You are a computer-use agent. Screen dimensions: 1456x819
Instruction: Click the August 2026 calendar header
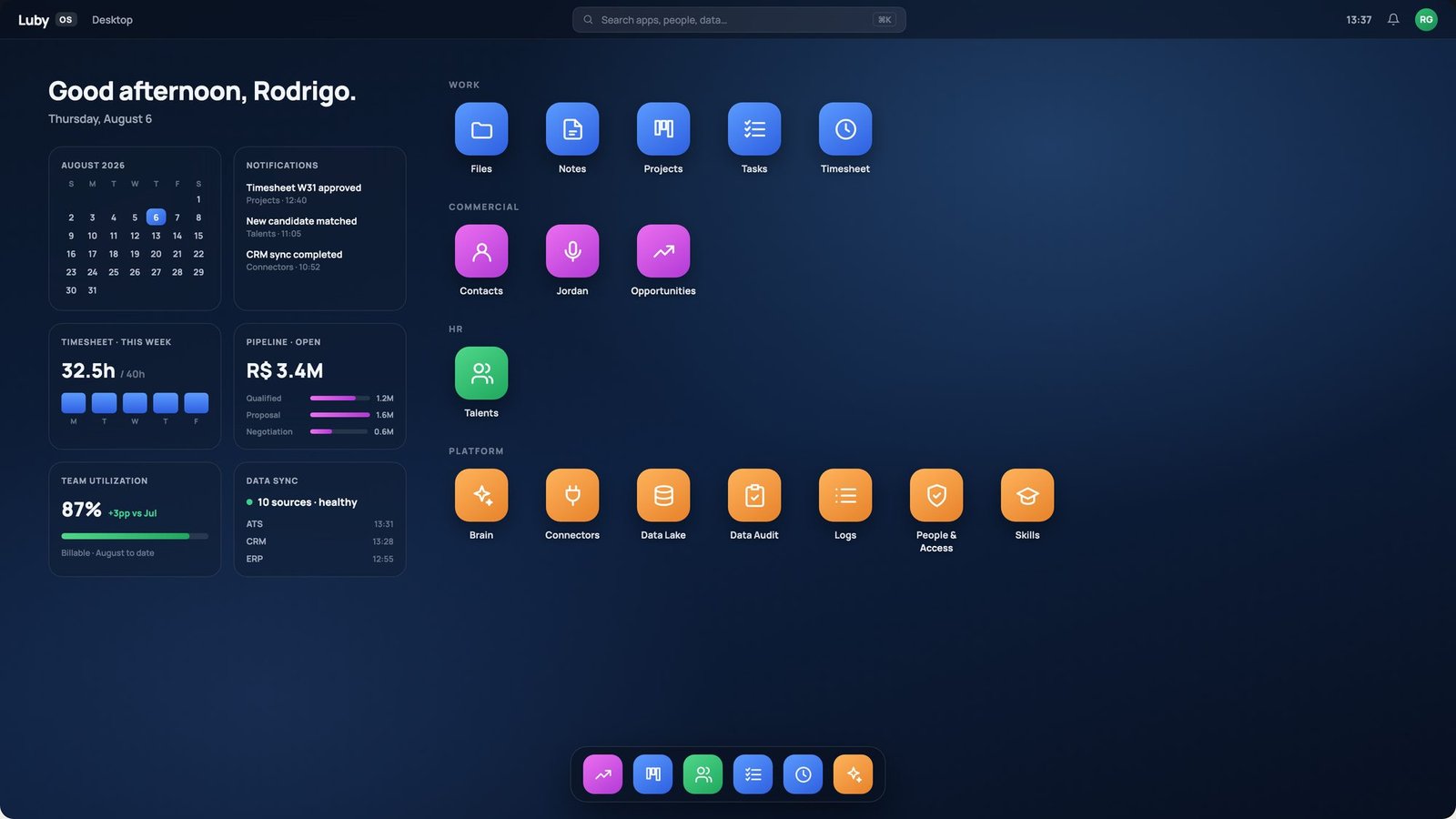tap(93, 166)
